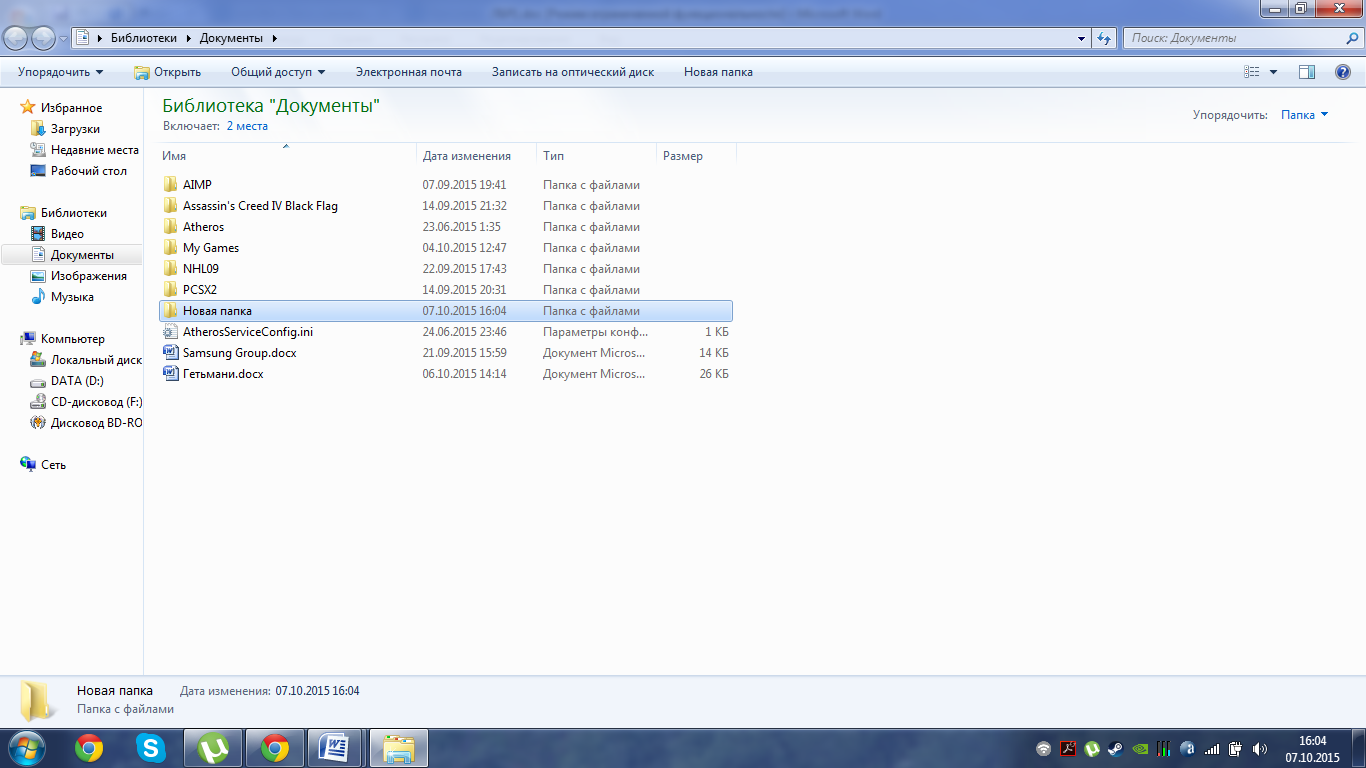This screenshot has width=1366, height=768.
Task: Open the uTorrent taskbar button
Action: click(x=213, y=748)
